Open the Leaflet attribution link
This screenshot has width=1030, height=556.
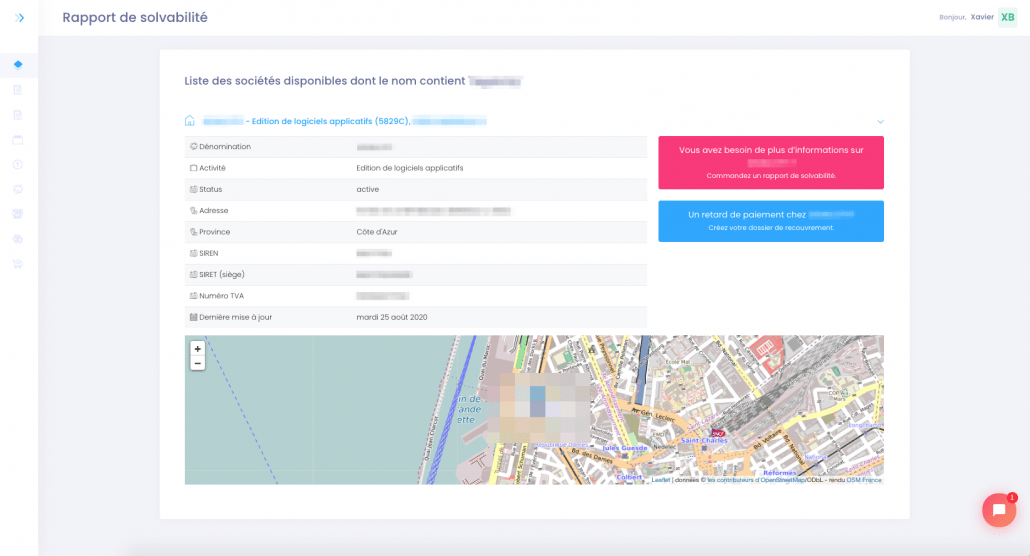coord(660,480)
